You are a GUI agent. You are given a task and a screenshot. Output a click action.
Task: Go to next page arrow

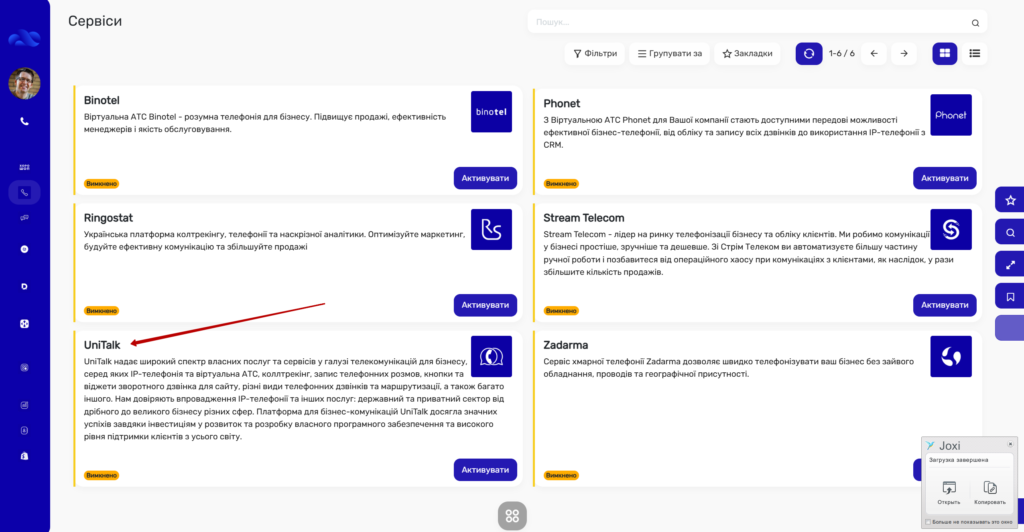point(903,53)
